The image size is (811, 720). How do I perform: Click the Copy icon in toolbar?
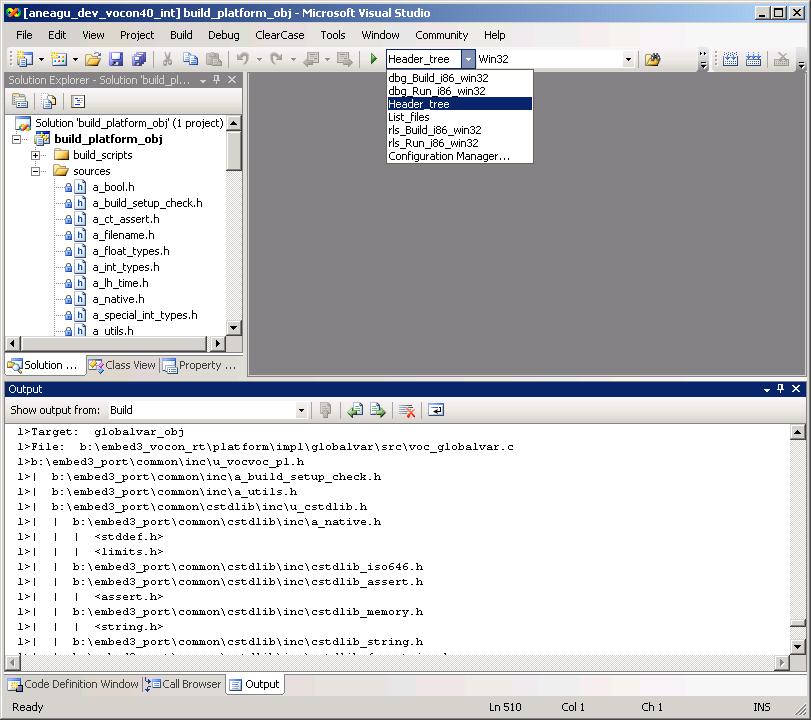[x=190, y=59]
